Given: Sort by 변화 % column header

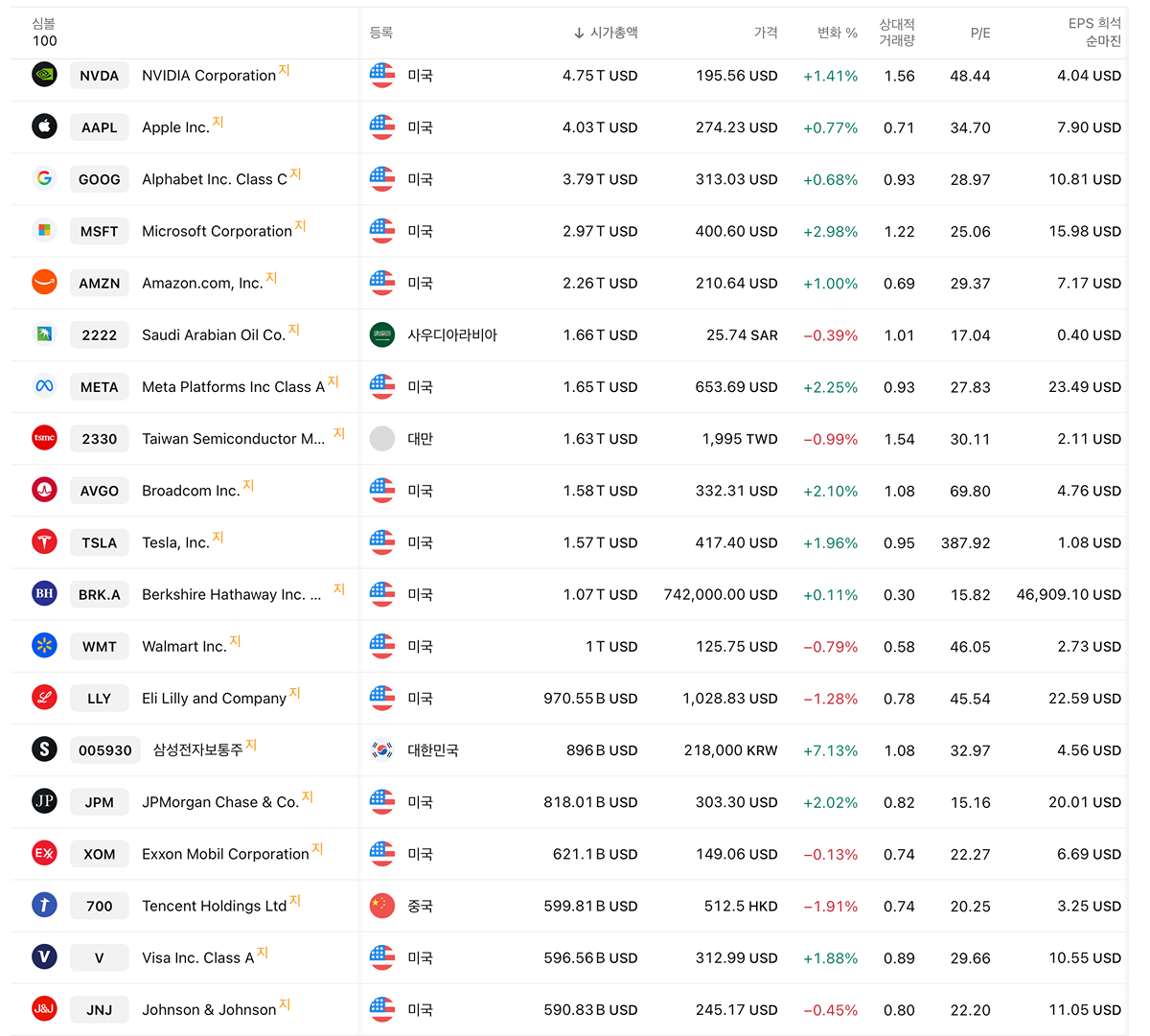Looking at the screenshot, I should 837,33.
